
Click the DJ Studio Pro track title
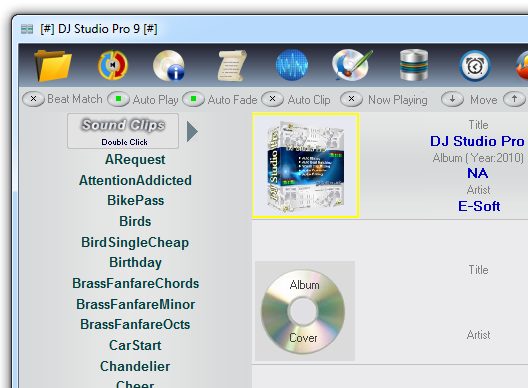pyautogui.click(x=477, y=141)
